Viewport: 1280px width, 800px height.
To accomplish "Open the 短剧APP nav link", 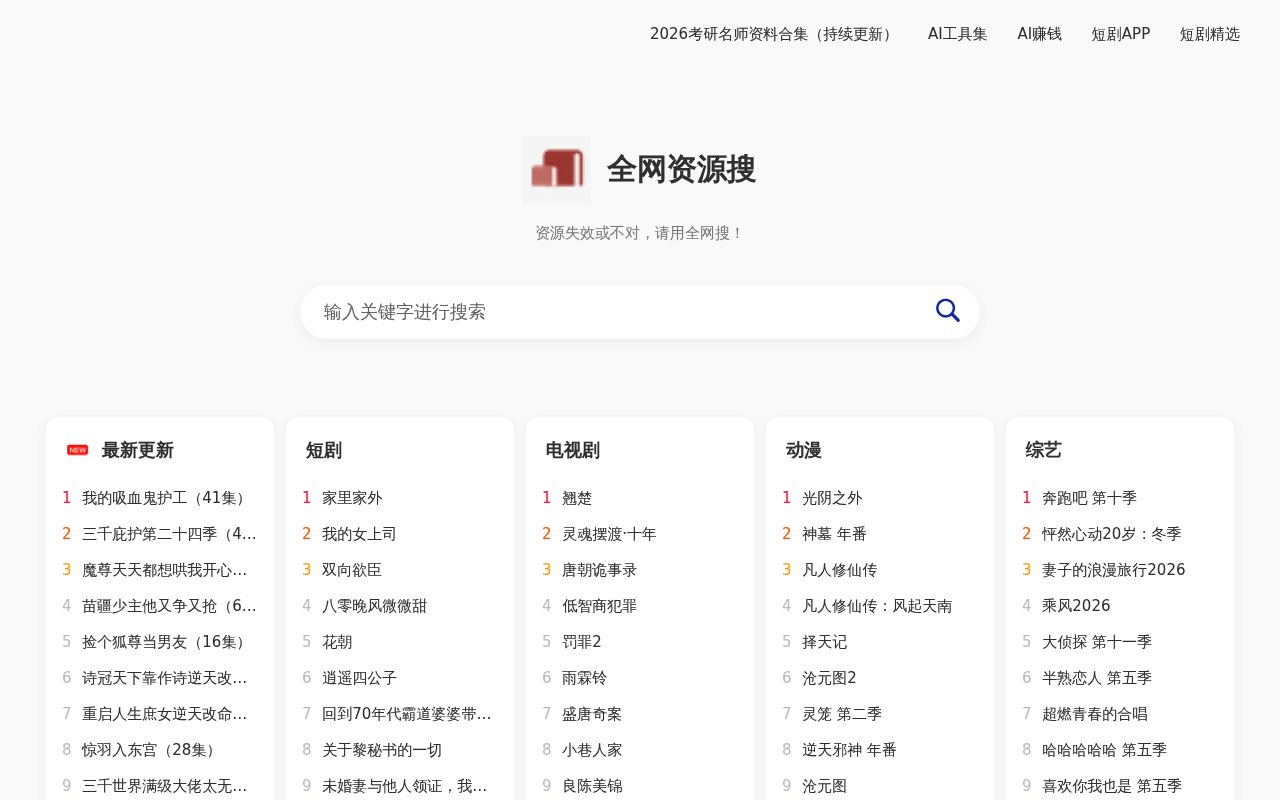I will (x=1121, y=34).
